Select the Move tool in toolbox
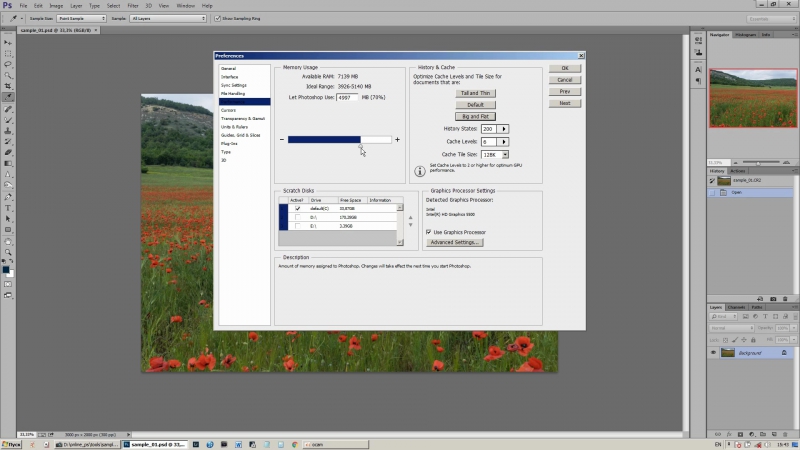 [8, 42]
